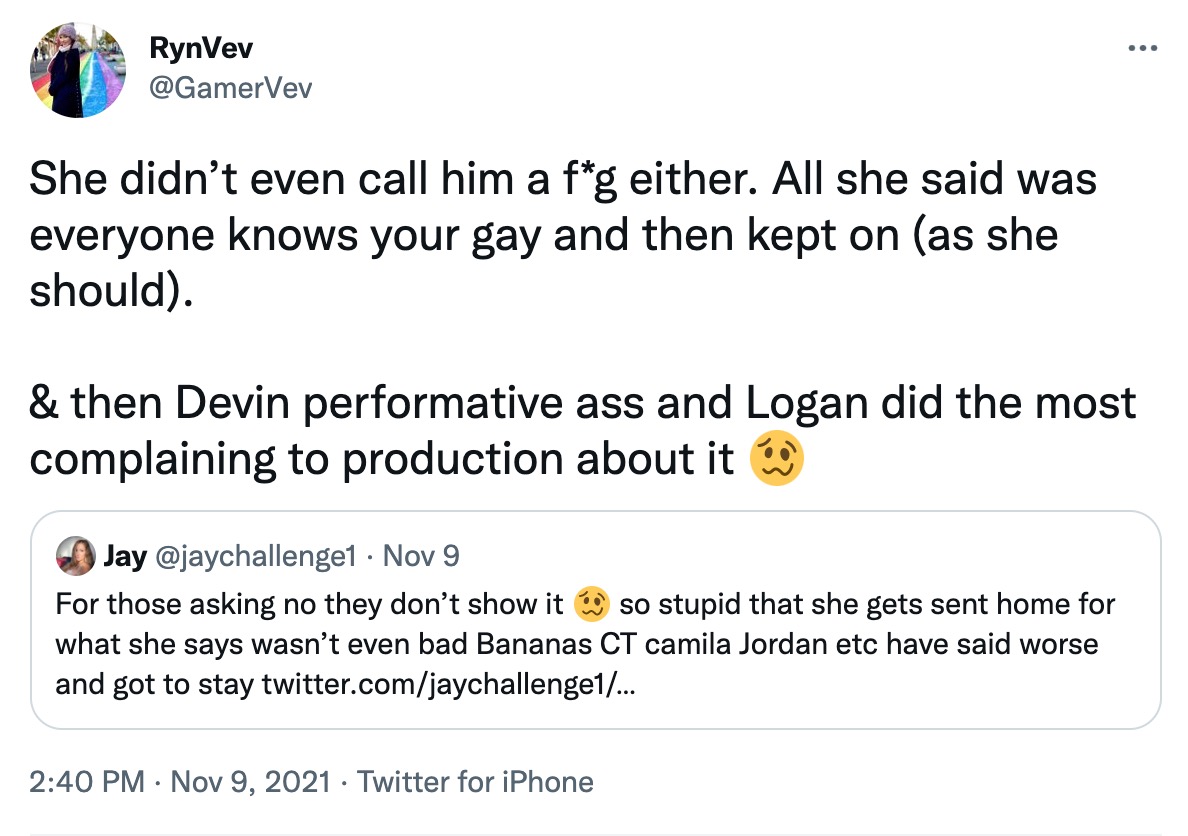Open the @GamerVev handle profile
Screen dimensions: 1188x836
230,88
